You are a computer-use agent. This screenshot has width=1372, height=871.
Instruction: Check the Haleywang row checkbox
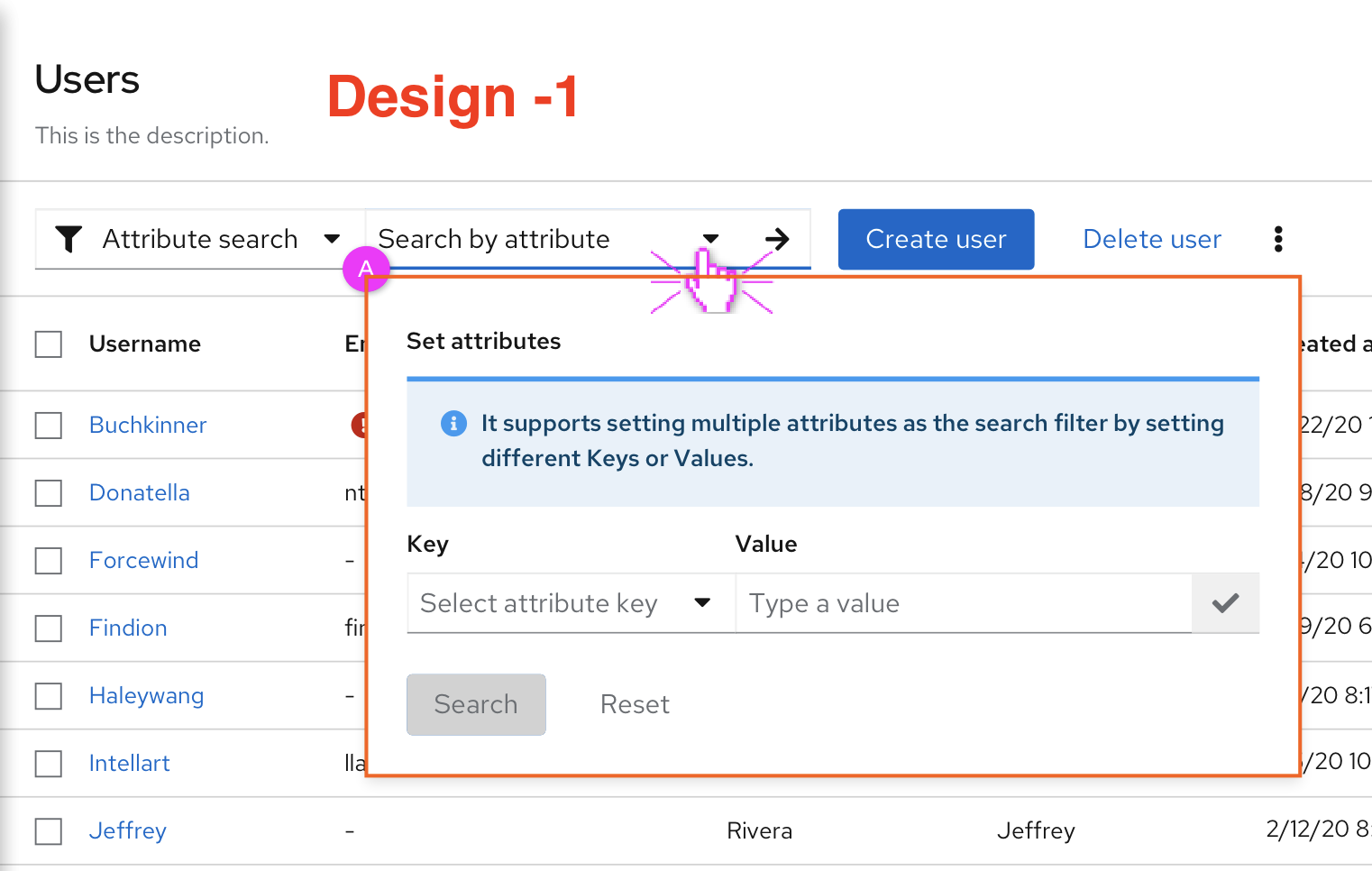point(48,695)
